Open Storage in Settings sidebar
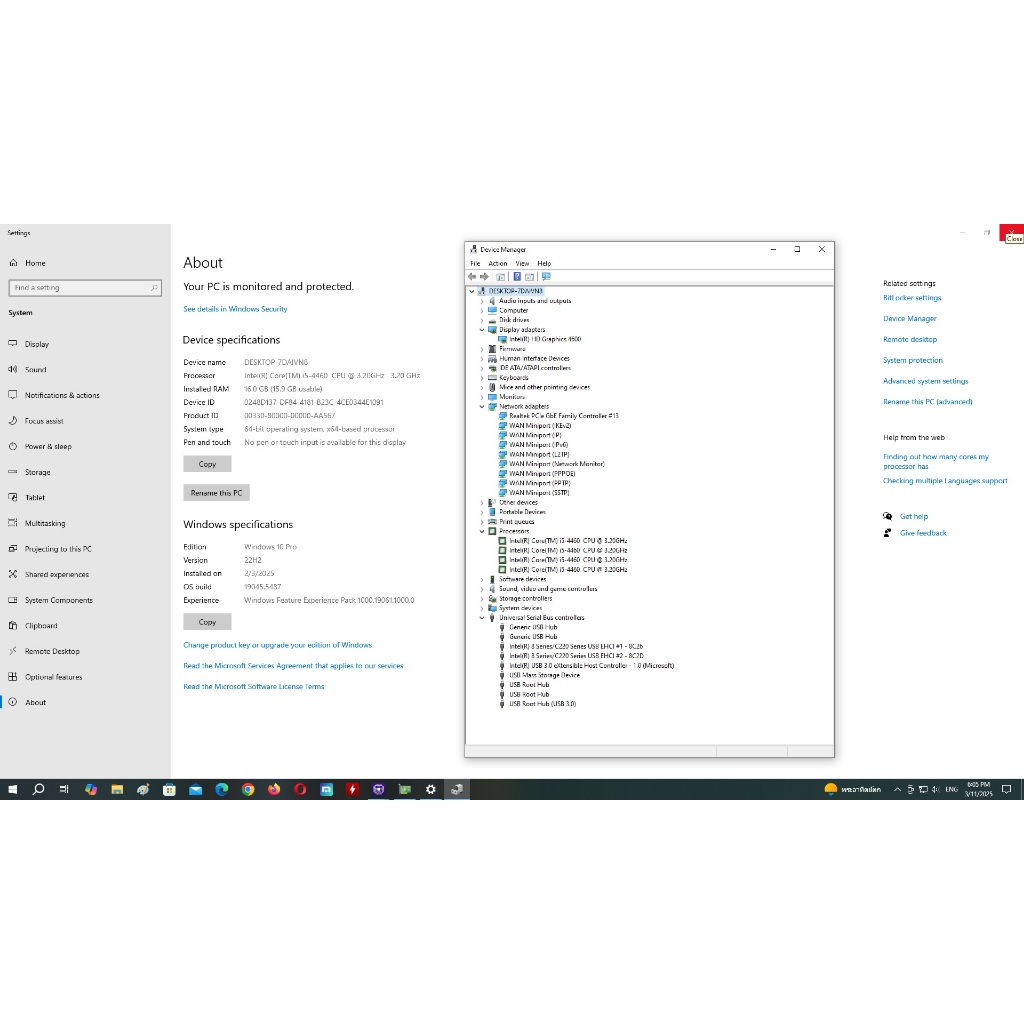This screenshot has height=1024, width=1024. coord(38,472)
